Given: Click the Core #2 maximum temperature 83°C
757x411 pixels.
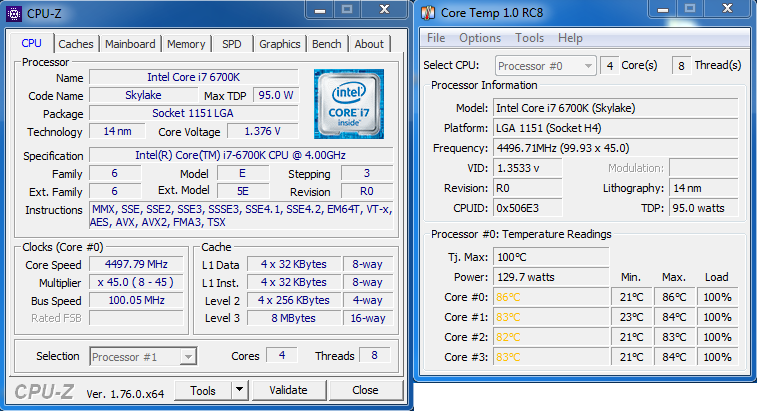Looking at the screenshot, I should [674, 337].
